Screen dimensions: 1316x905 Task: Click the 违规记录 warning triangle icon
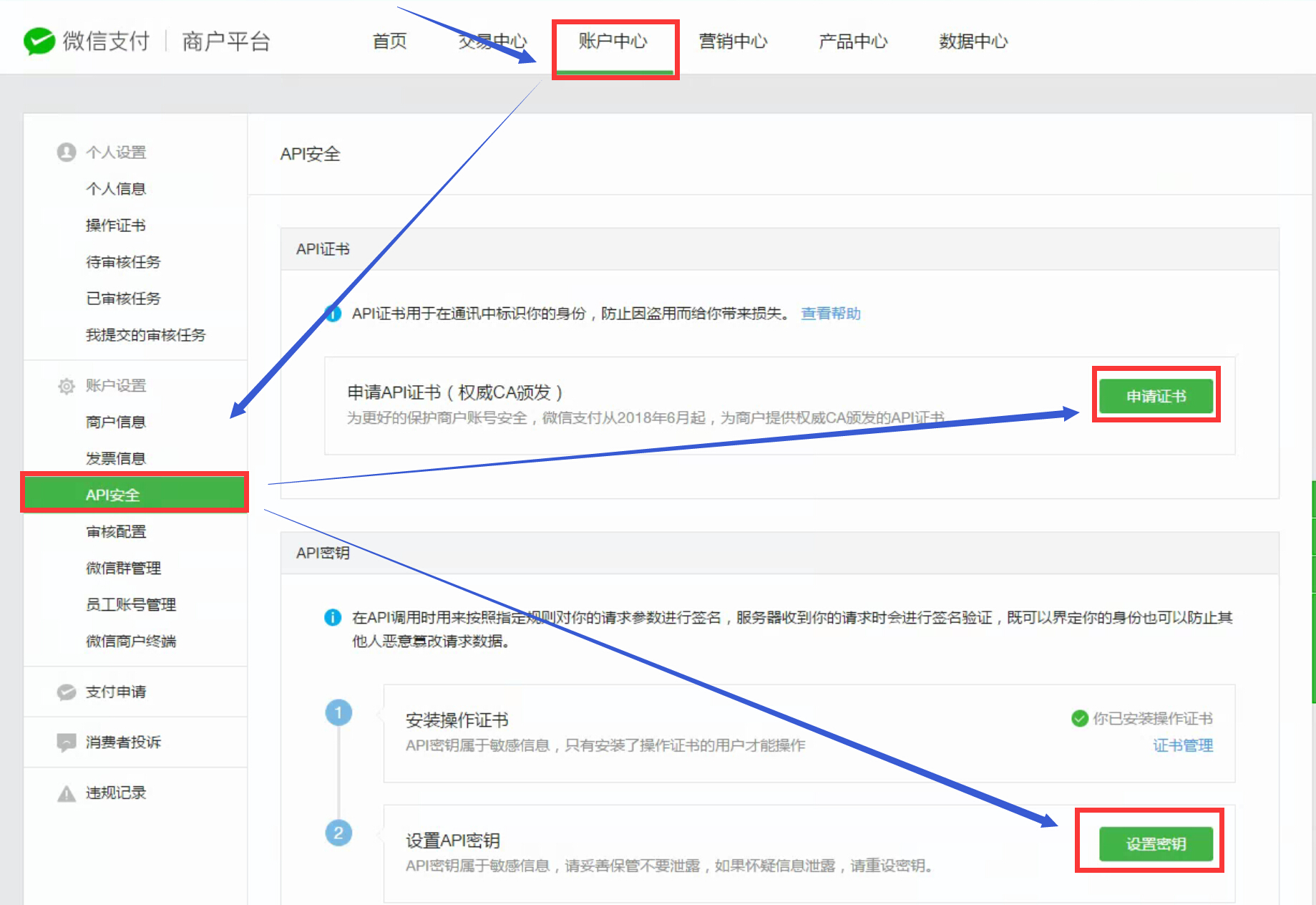pyautogui.click(x=67, y=793)
